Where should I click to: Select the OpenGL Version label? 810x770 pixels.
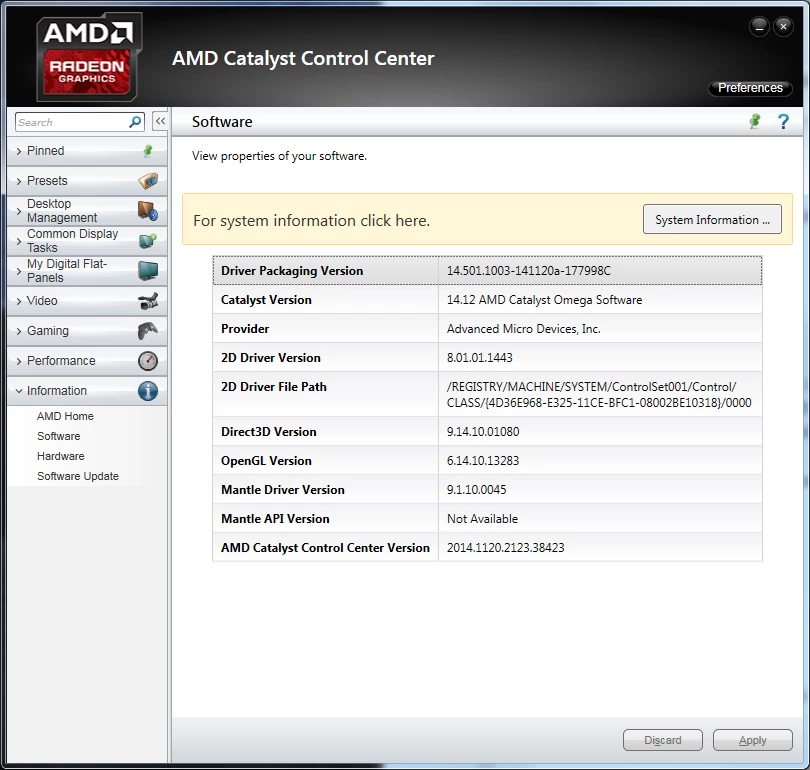(x=266, y=461)
